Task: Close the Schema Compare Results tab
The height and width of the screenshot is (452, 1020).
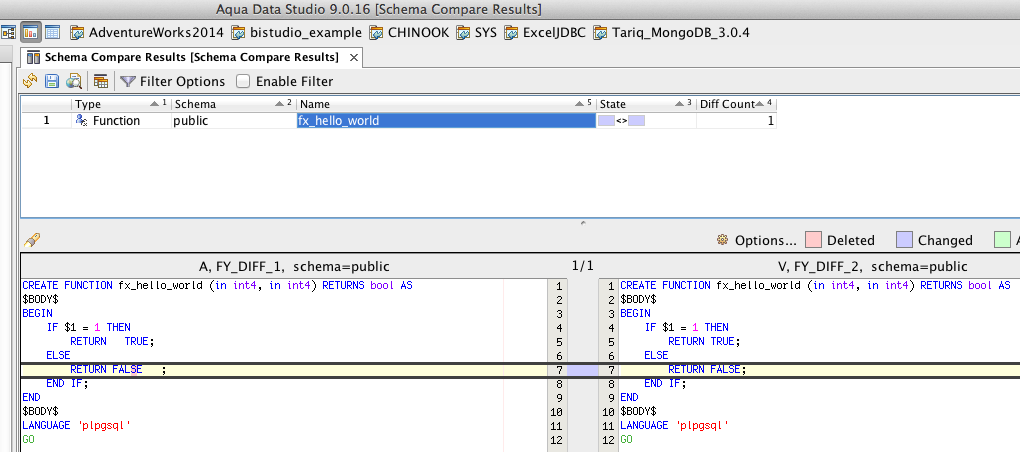Action: pyautogui.click(x=353, y=57)
